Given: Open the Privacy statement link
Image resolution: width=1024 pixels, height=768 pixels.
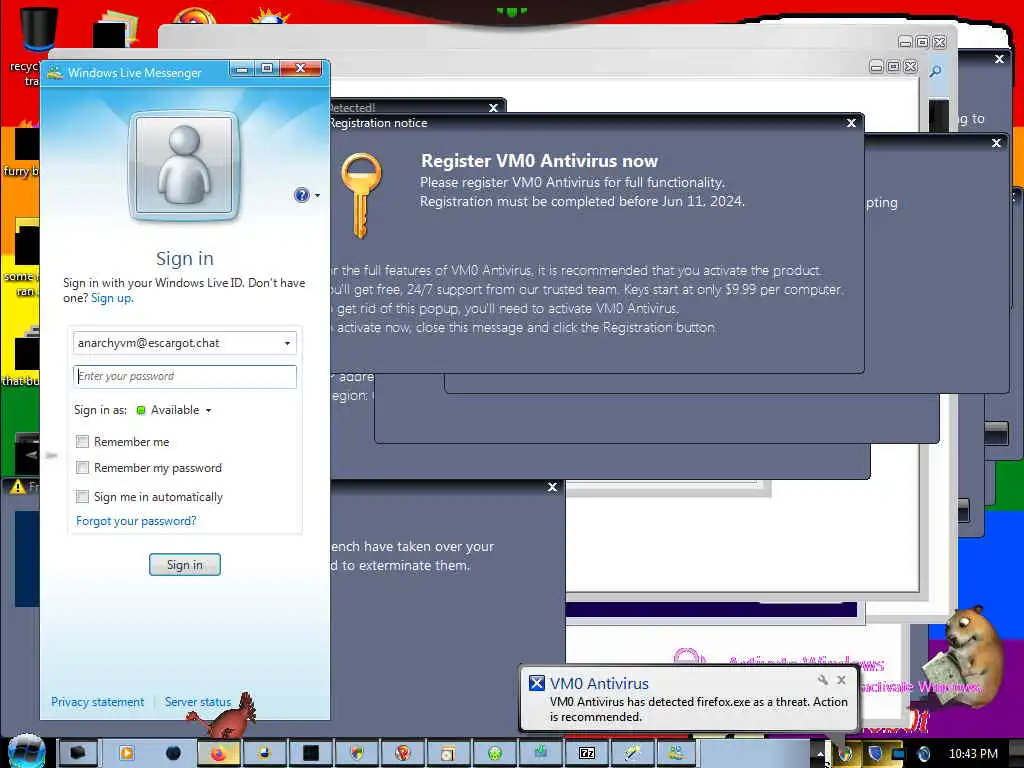Looking at the screenshot, I should click(x=97, y=702).
